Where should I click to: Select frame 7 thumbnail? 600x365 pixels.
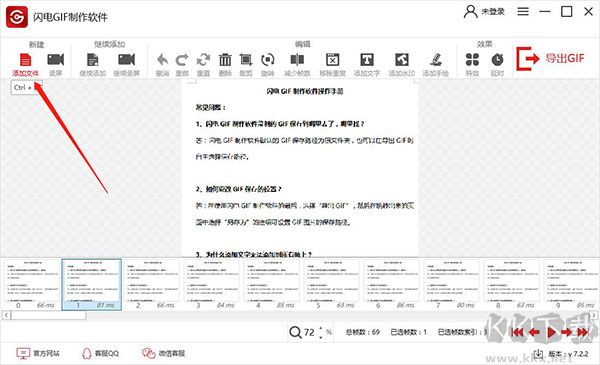tap(452, 285)
